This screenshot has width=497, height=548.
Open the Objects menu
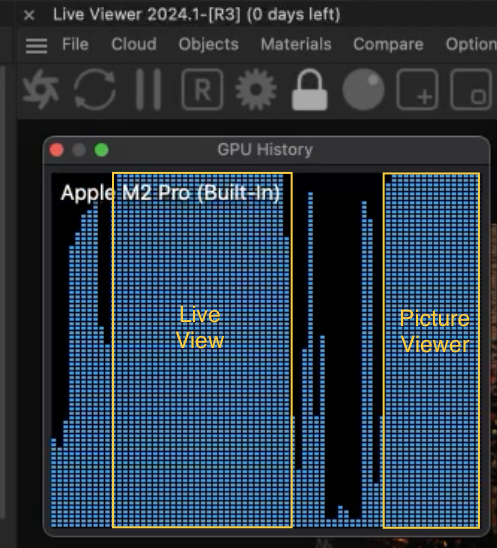pyautogui.click(x=209, y=44)
